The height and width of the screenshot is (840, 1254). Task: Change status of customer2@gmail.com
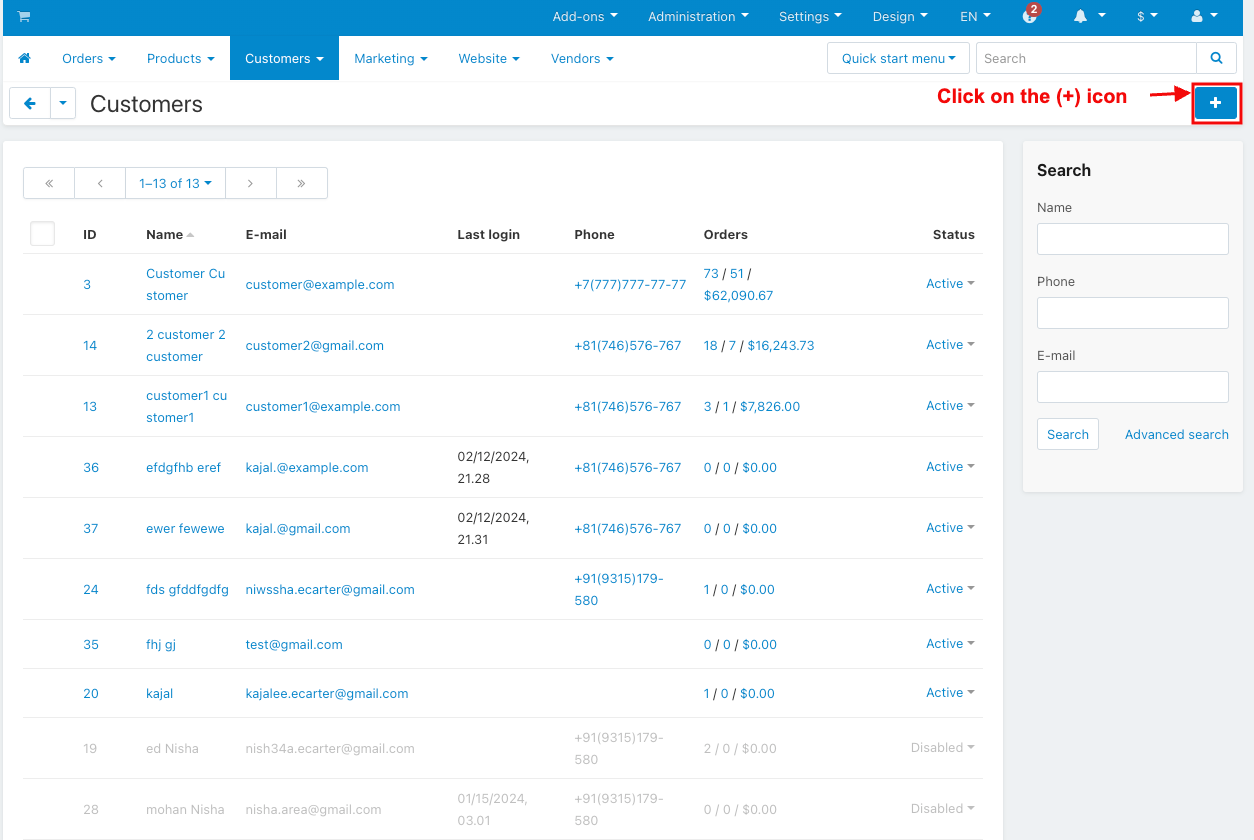950,345
